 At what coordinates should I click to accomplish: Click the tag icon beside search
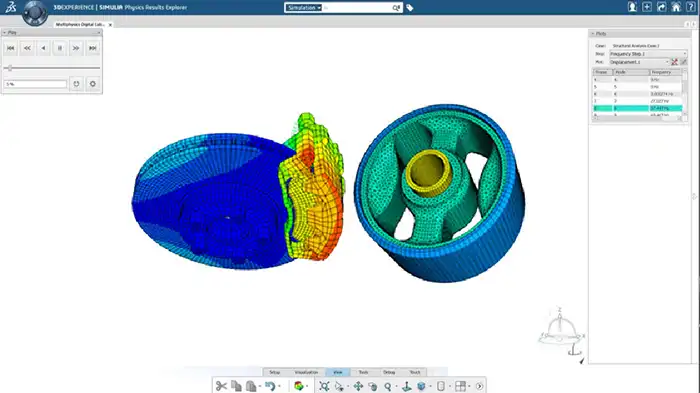[x=409, y=8]
